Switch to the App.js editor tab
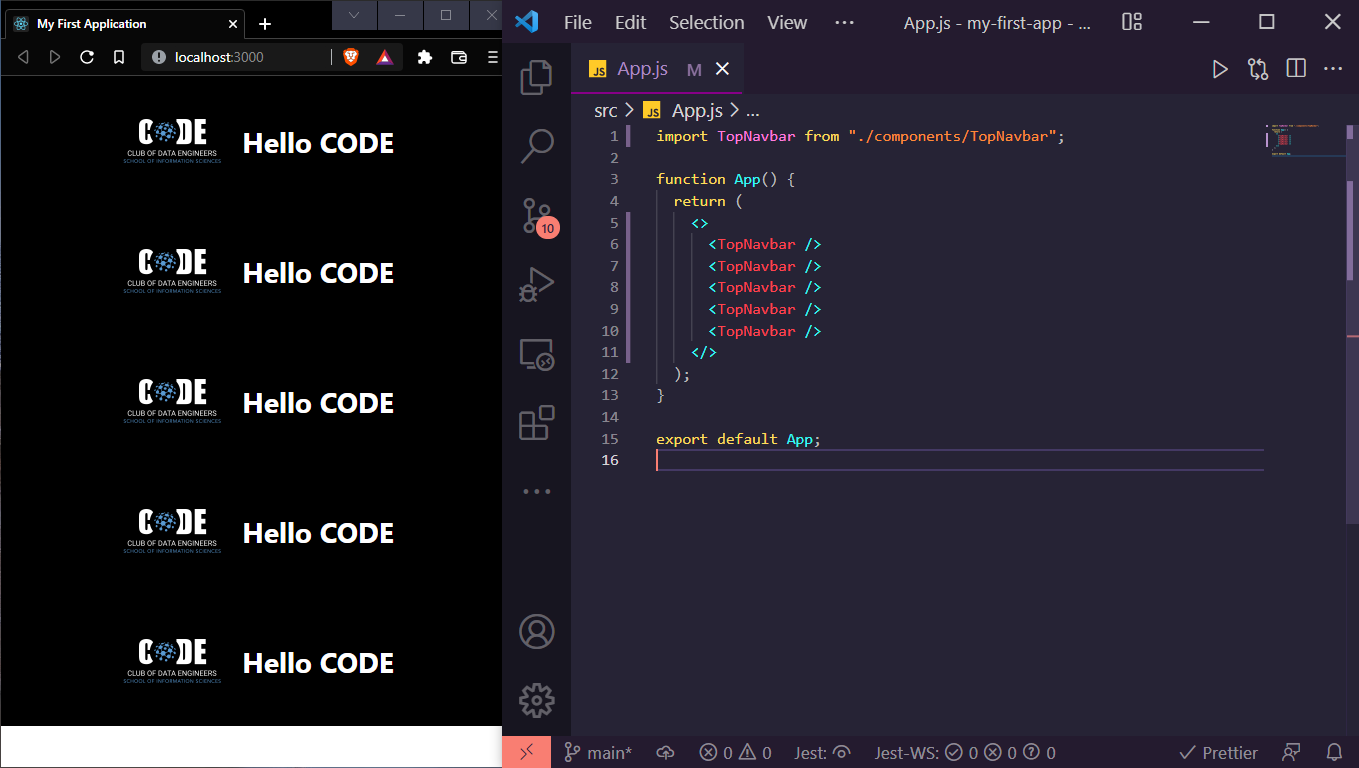 642,69
